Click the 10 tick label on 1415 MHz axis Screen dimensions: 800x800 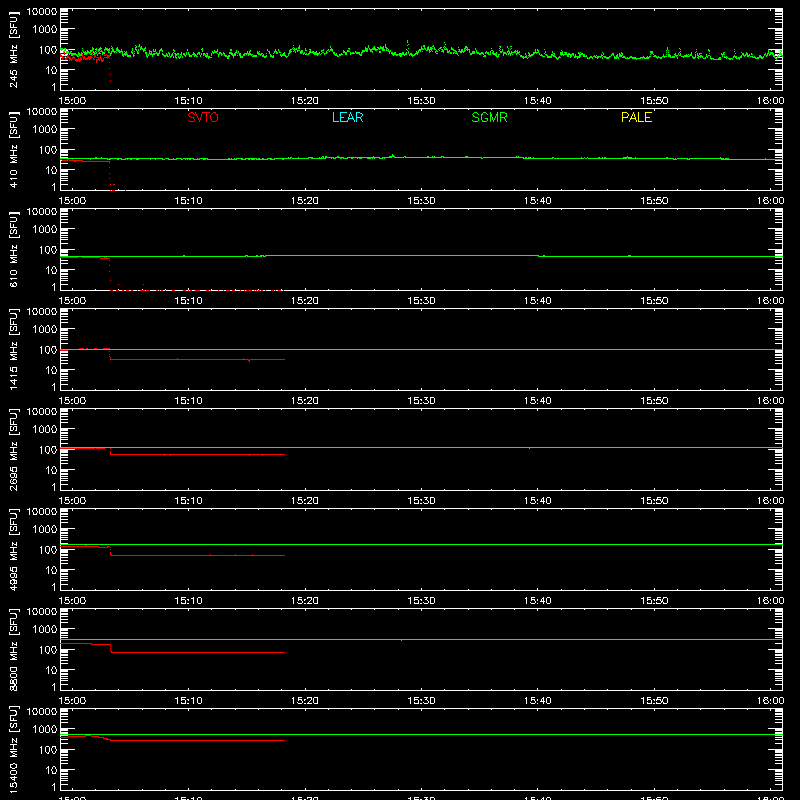tap(51, 370)
